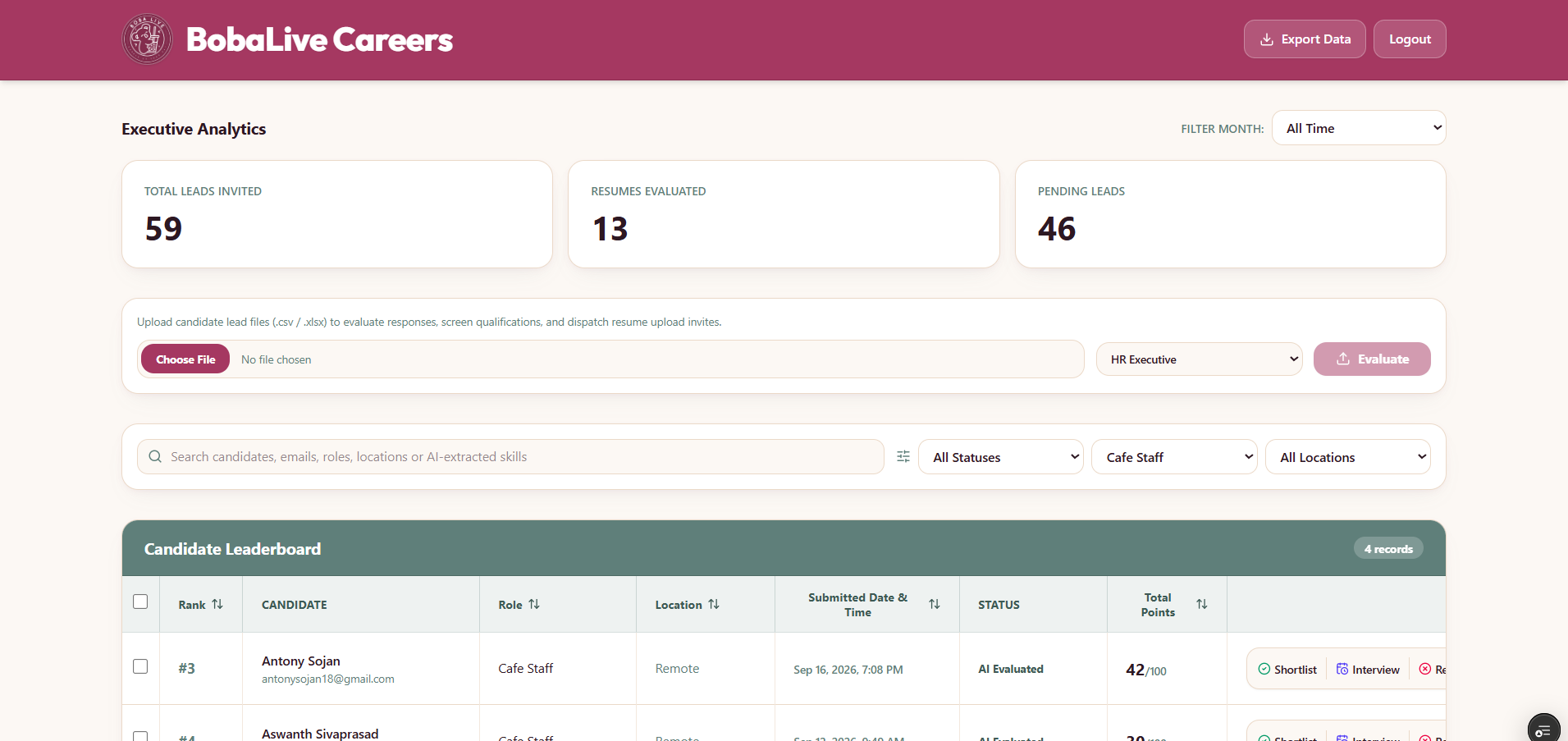Screen dimensions: 1568x741
Task: Click the Pending Leads value 46
Action: [x=1057, y=229]
